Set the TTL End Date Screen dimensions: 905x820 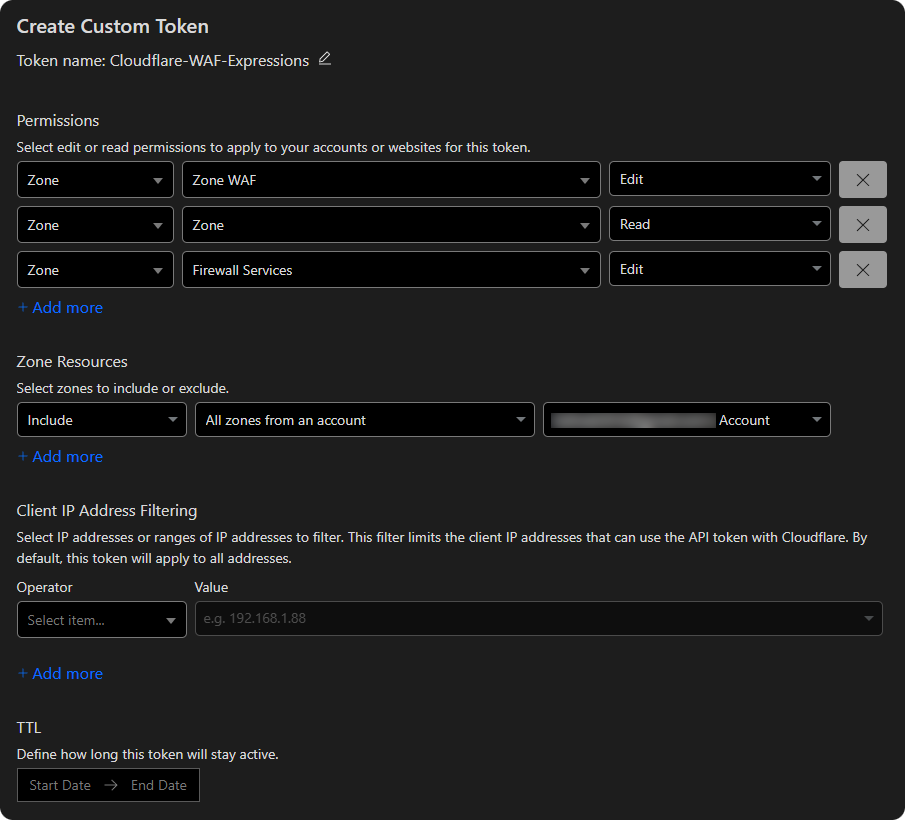point(159,785)
